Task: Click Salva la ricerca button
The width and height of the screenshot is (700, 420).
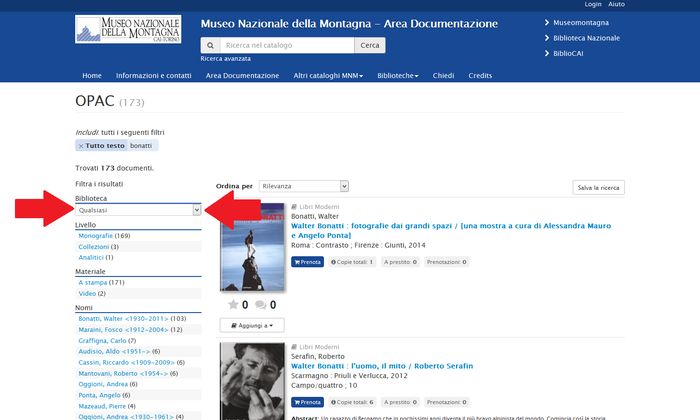Action: coord(598,187)
